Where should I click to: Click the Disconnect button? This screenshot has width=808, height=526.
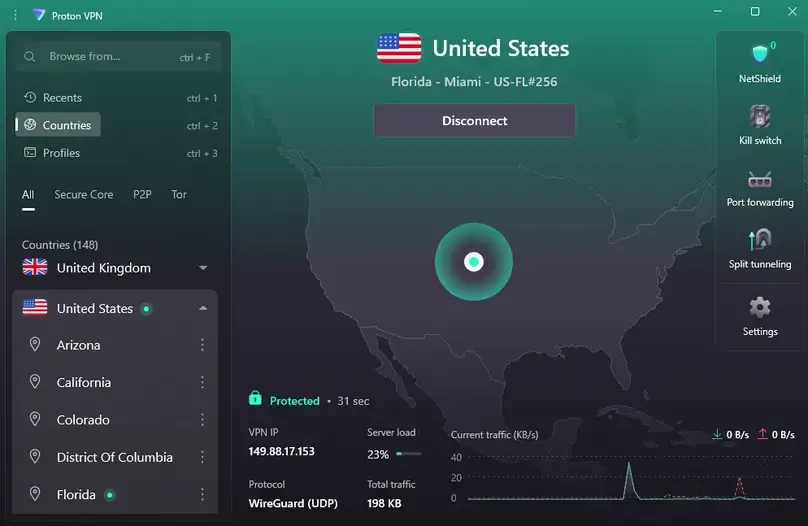(474, 121)
